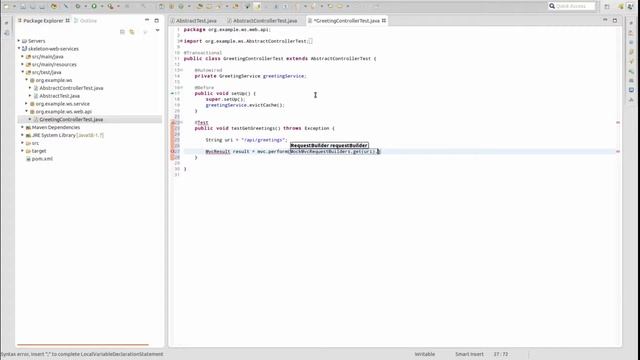Open the Outline tab
Screen dimensions: 640x360
(x=86, y=20)
